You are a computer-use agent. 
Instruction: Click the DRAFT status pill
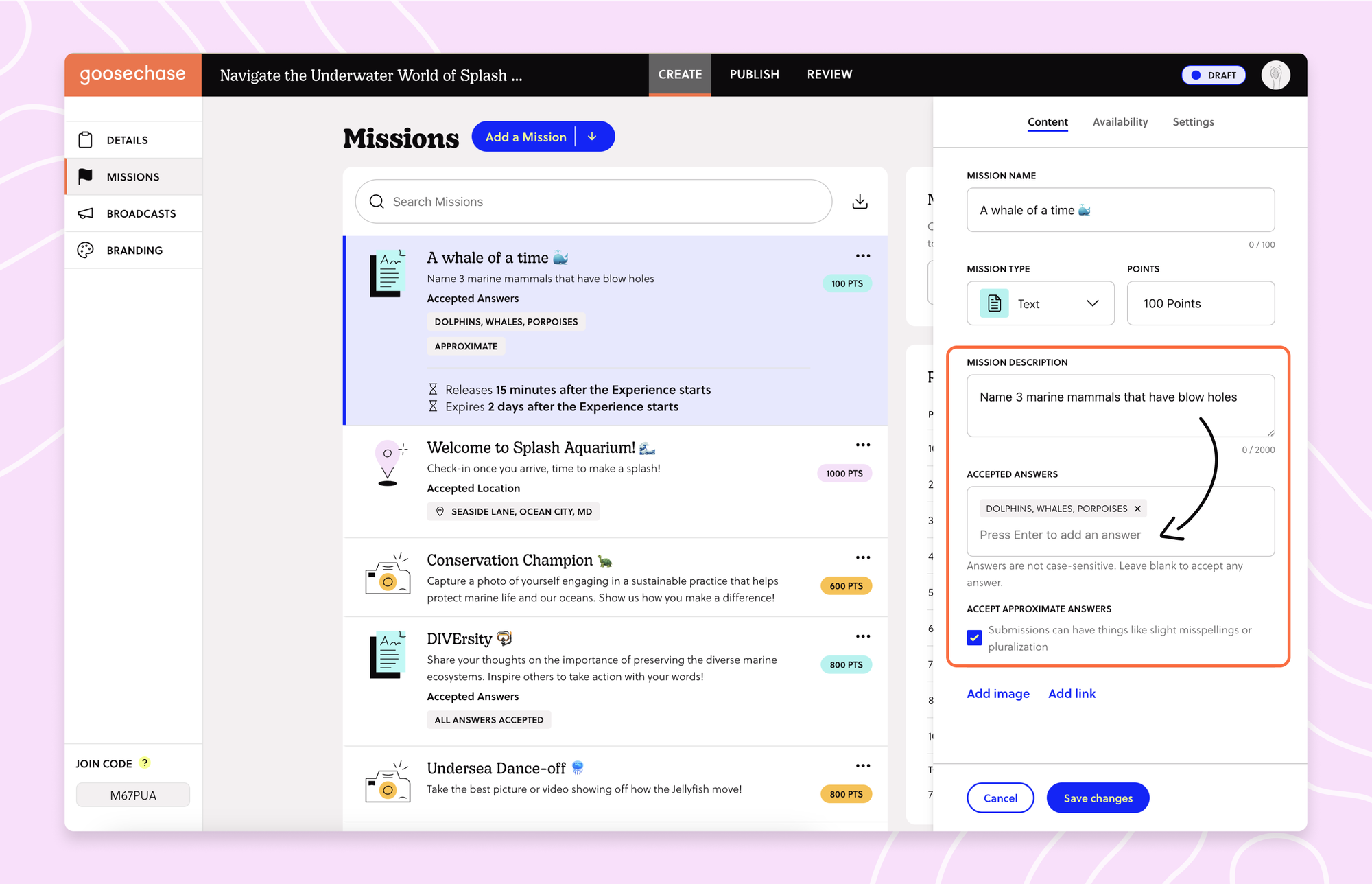(x=1213, y=75)
